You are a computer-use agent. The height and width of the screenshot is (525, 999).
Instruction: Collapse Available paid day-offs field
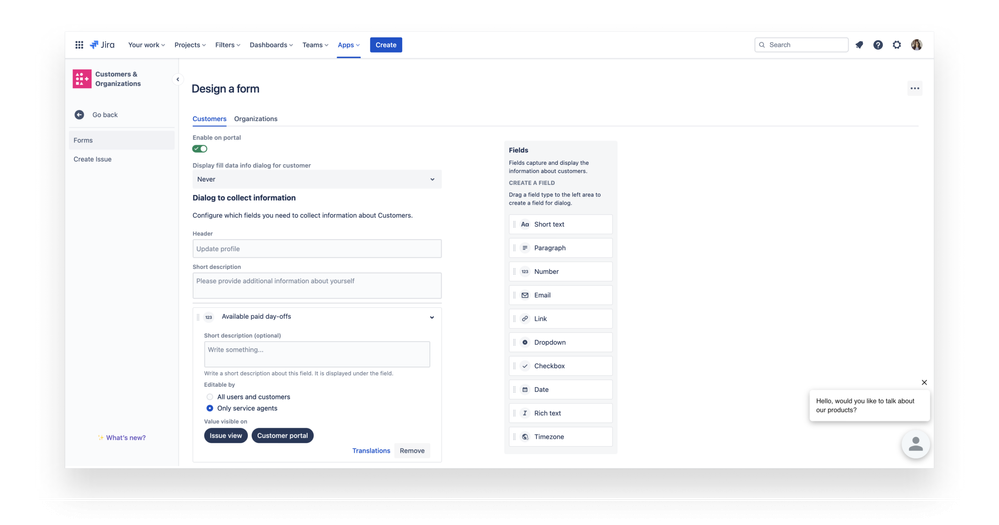coord(432,317)
